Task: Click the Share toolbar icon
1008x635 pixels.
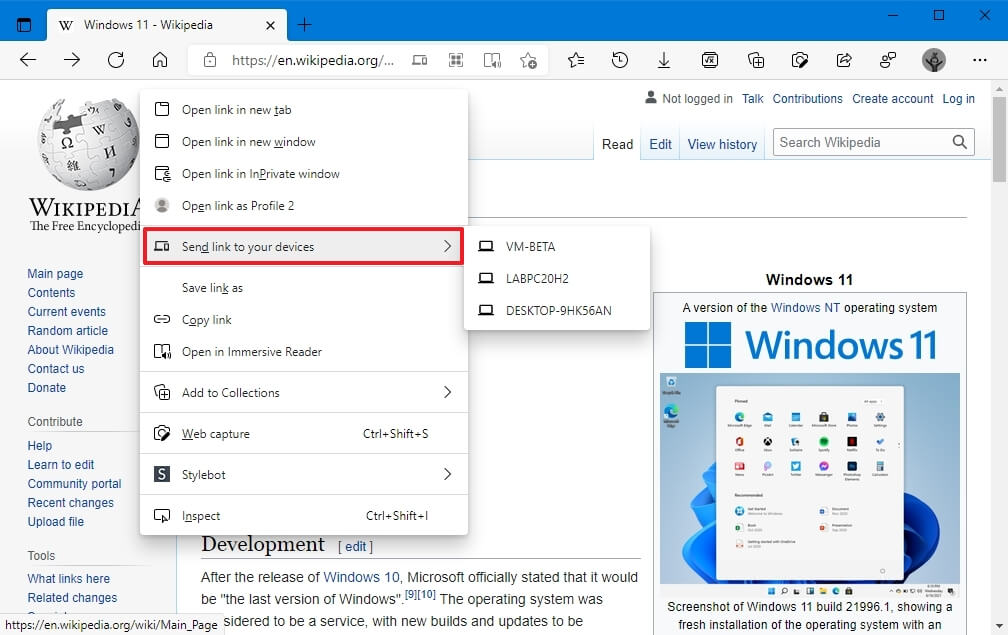Action: pos(843,60)
